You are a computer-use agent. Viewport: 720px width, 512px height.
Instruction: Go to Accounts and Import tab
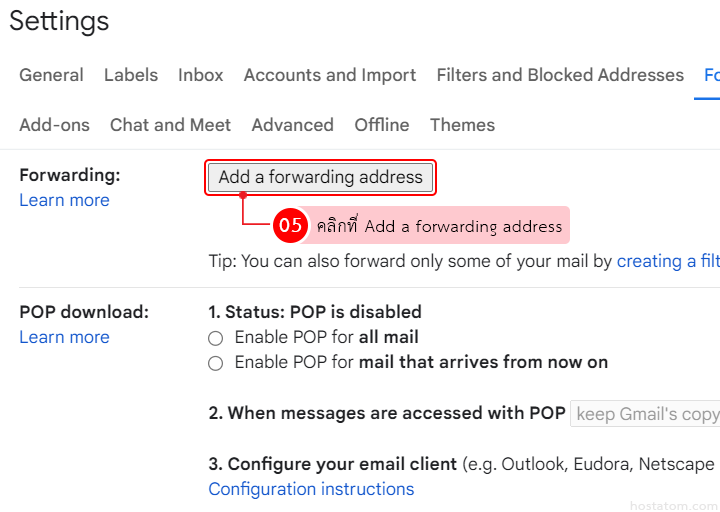click(x=330, y=75)
